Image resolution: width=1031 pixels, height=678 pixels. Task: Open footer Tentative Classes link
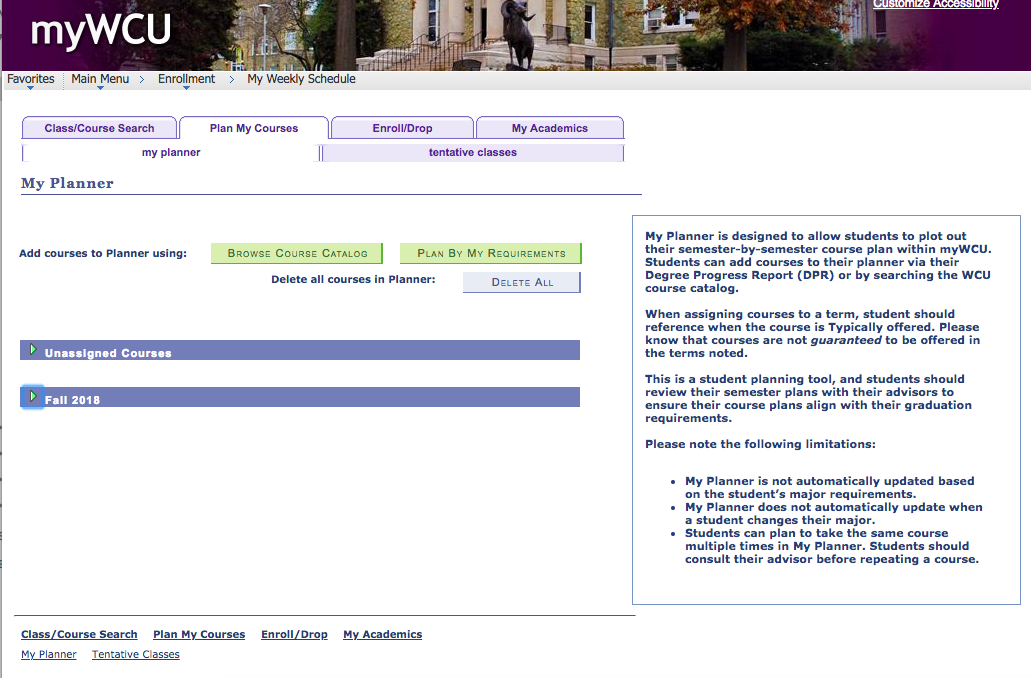[135, 654]
